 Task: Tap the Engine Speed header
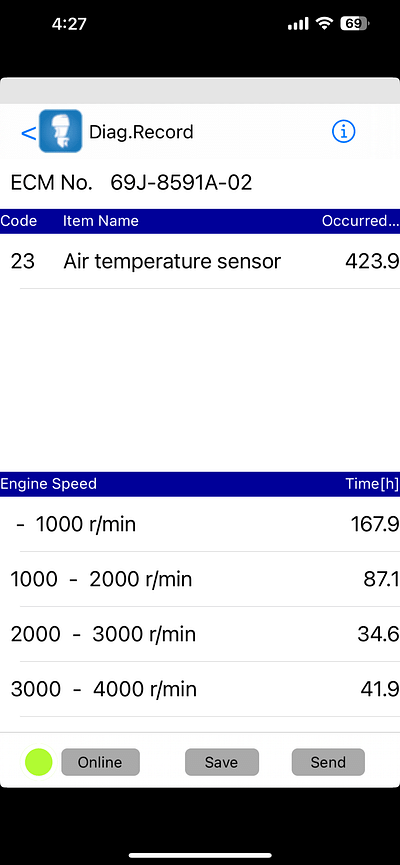49,484
